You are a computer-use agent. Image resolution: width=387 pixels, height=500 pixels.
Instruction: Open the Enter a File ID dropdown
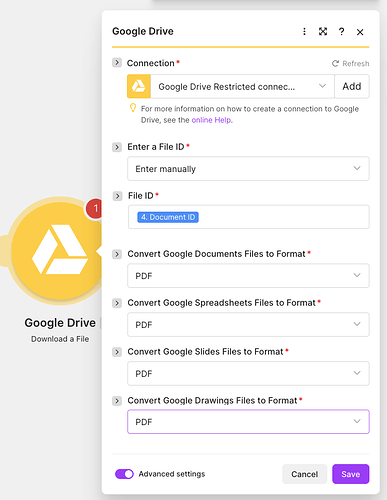(248, 169)
